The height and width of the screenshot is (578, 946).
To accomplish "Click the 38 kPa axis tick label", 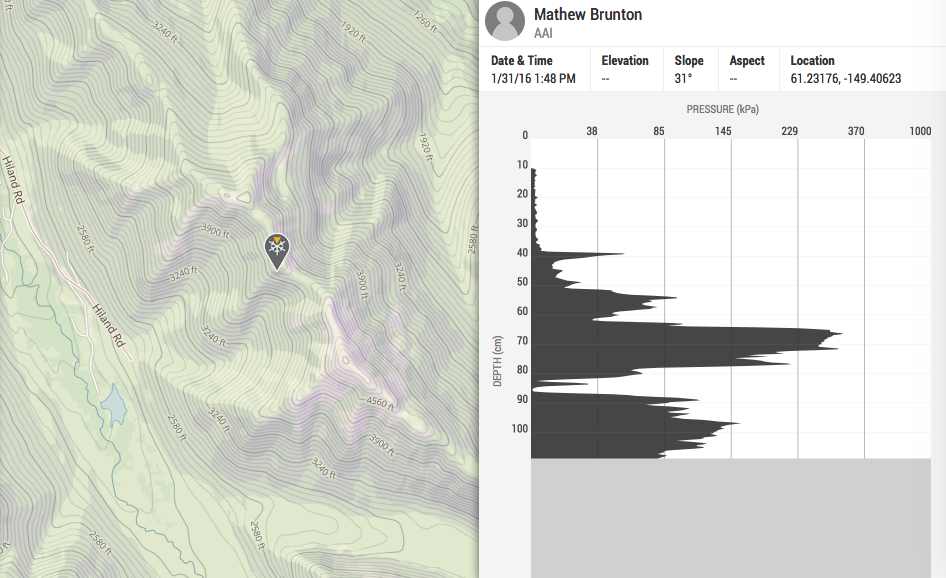I will [592, 131].
